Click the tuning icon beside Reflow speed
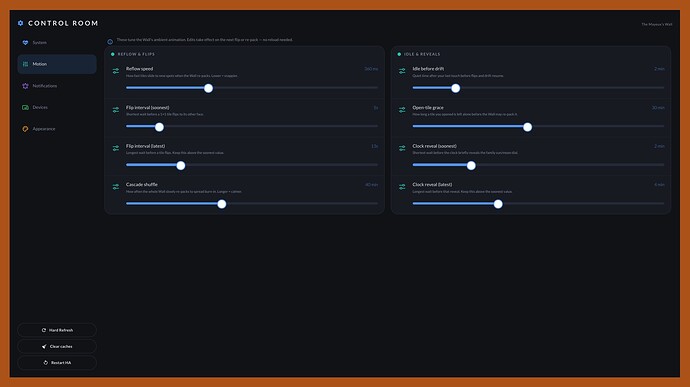Screen dimensions: 690x387 [x=116, y=71]
